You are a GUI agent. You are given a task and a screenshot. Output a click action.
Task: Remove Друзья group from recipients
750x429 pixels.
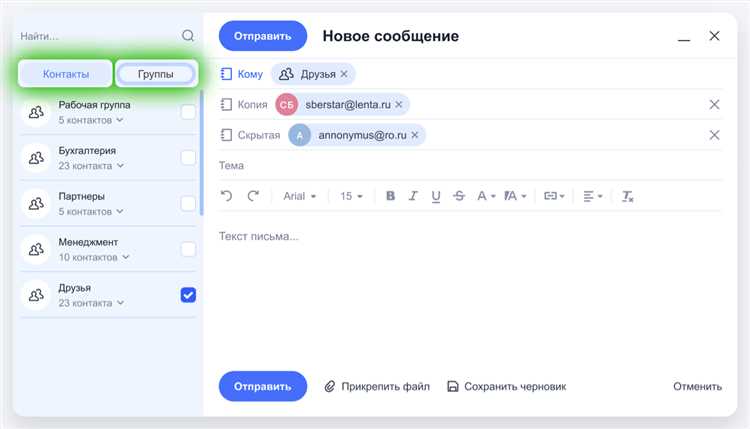[344, 74]
